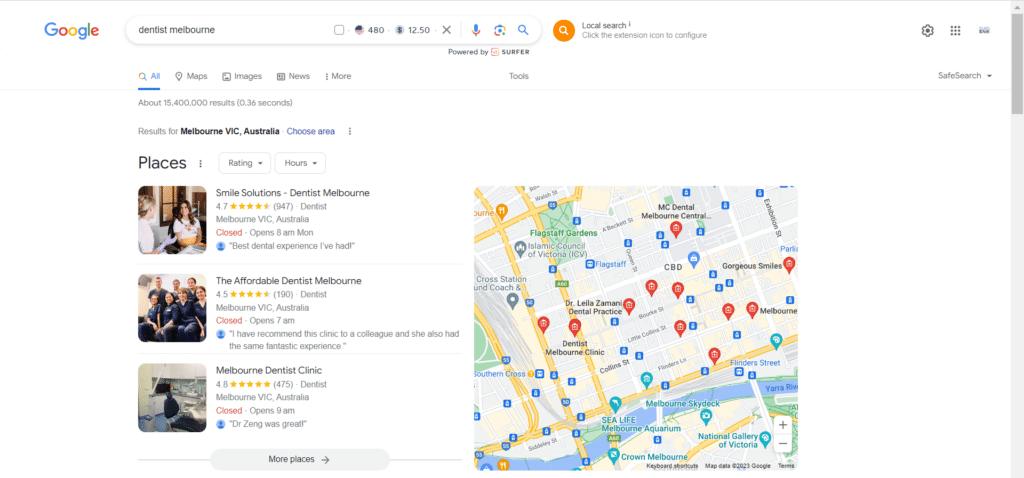Open the Surfer link under the search bar
The image size is (1024, 478).
510,52
